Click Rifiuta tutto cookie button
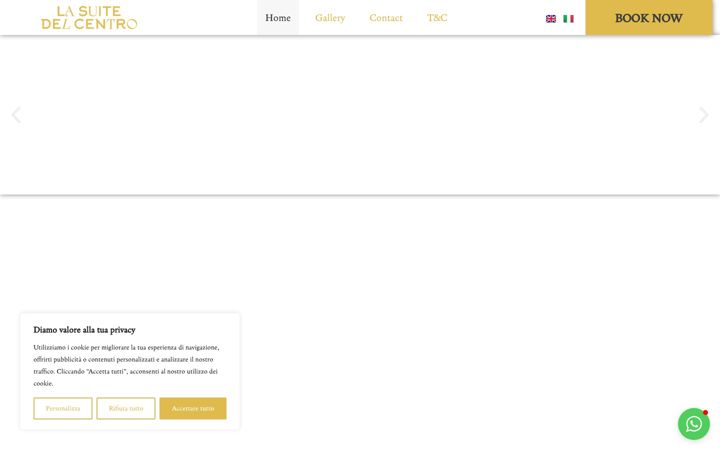 (126, 408)
